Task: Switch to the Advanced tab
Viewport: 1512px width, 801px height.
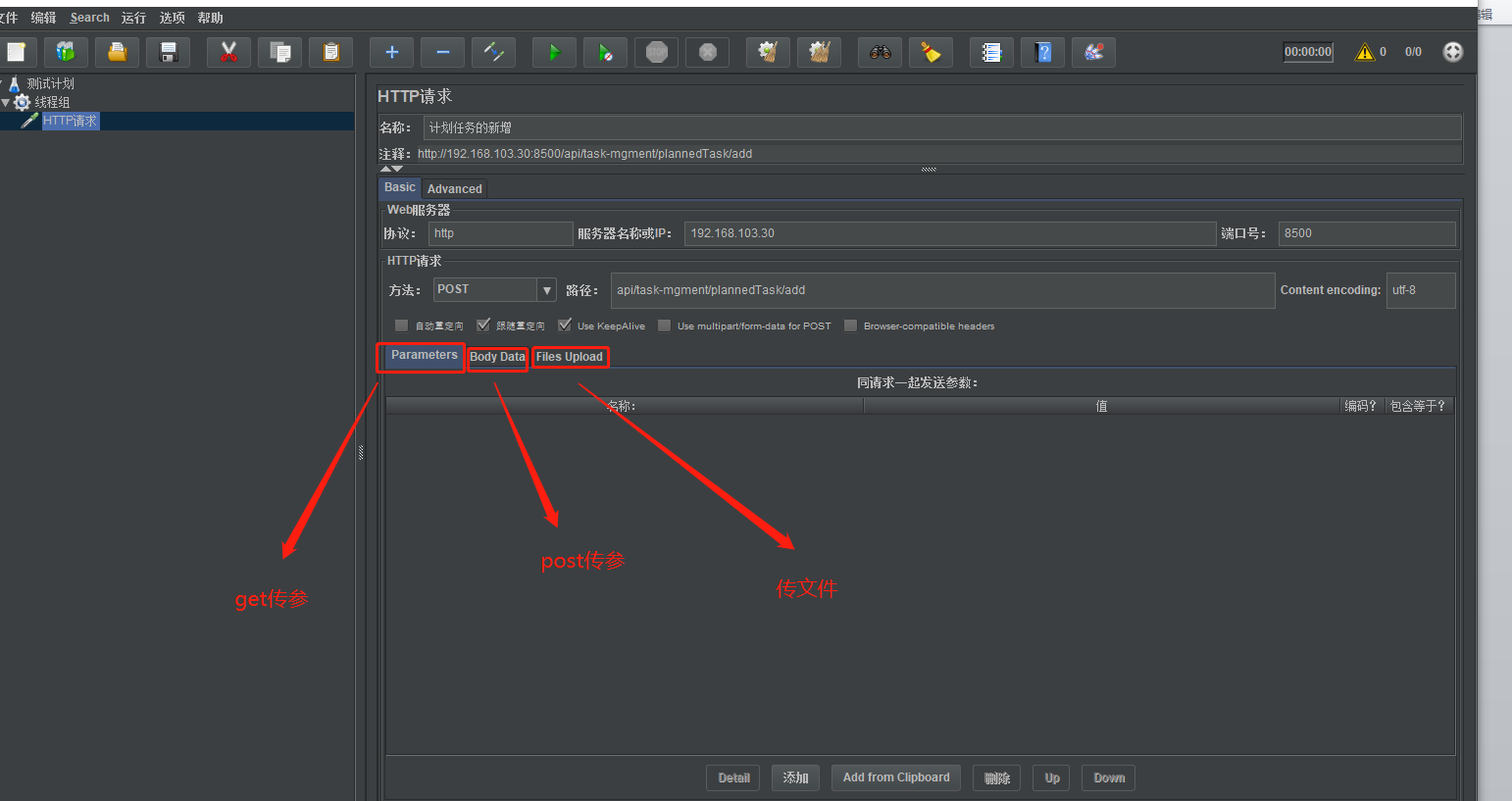Action: tap(455, 189)
